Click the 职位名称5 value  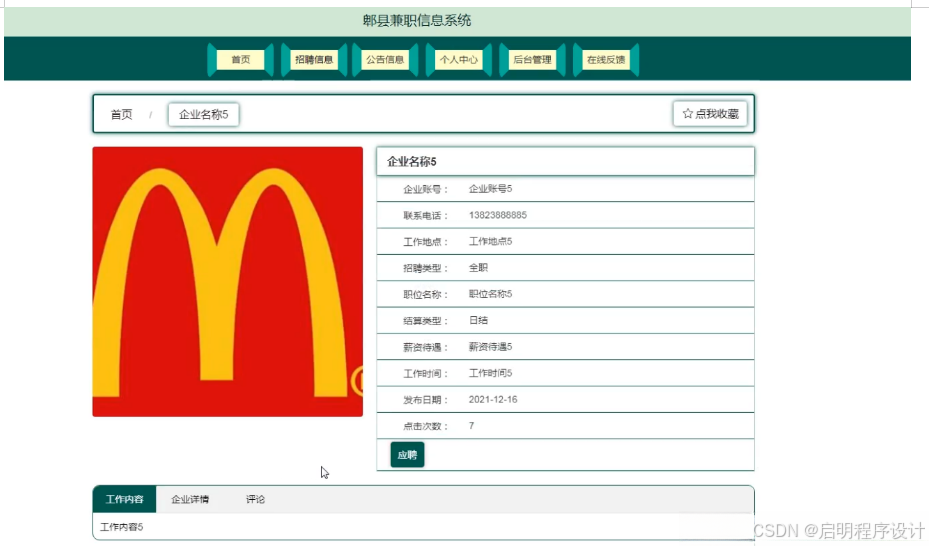491,294
